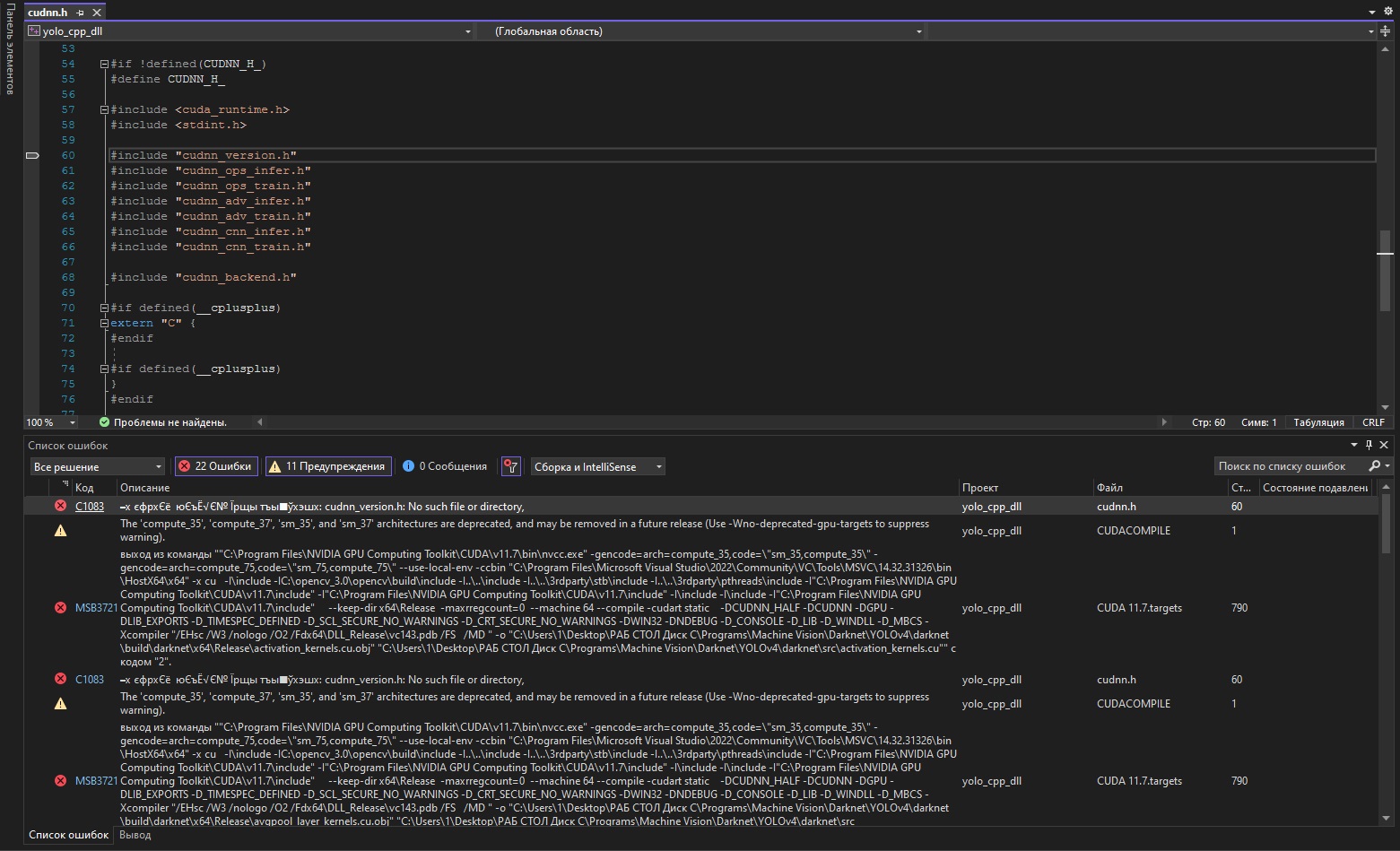
Task: Toggle the 0 Сообщения messages filter
Action: point(445,466)
